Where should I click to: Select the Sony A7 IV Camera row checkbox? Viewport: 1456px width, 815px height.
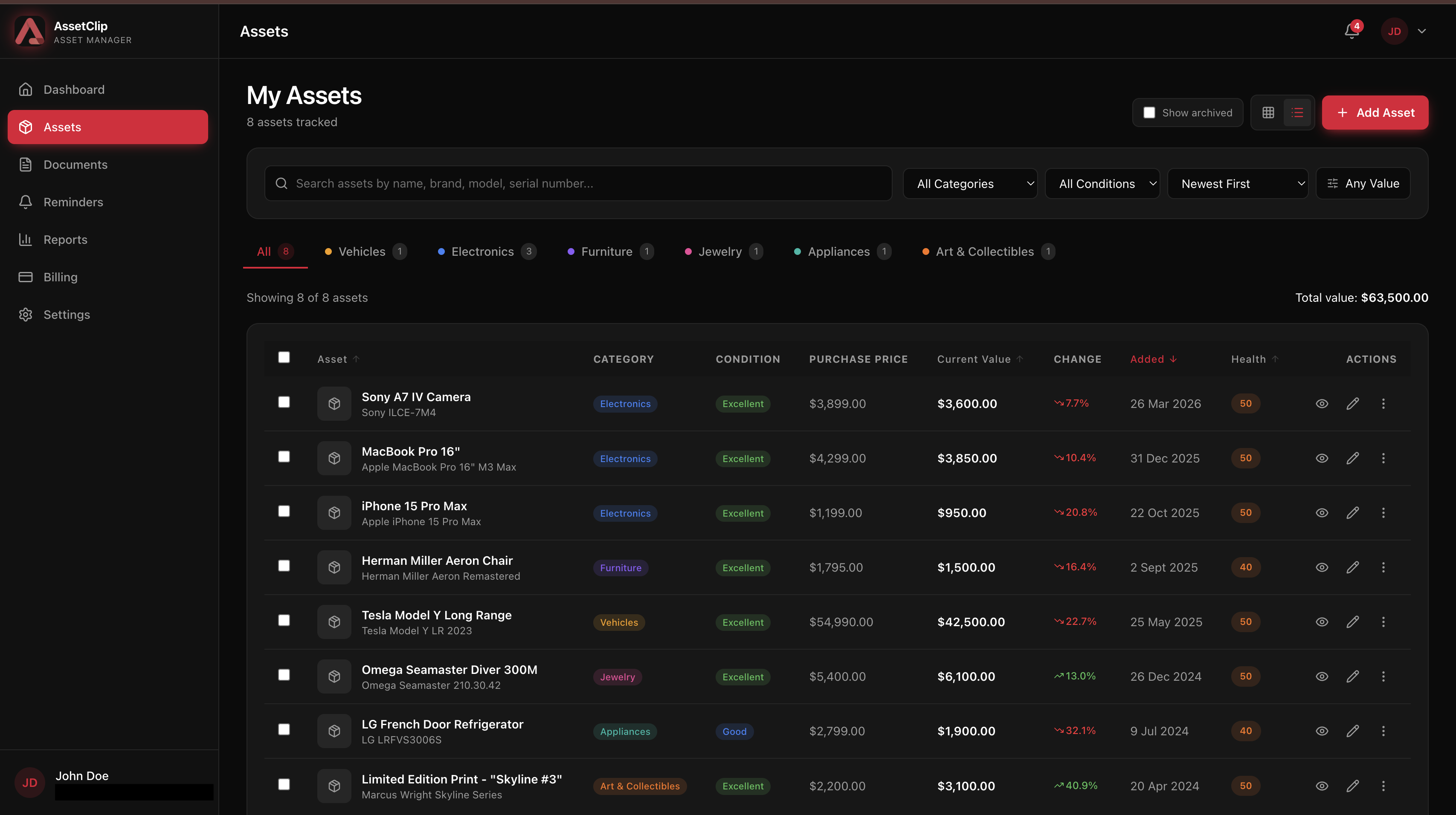(284, 402)
